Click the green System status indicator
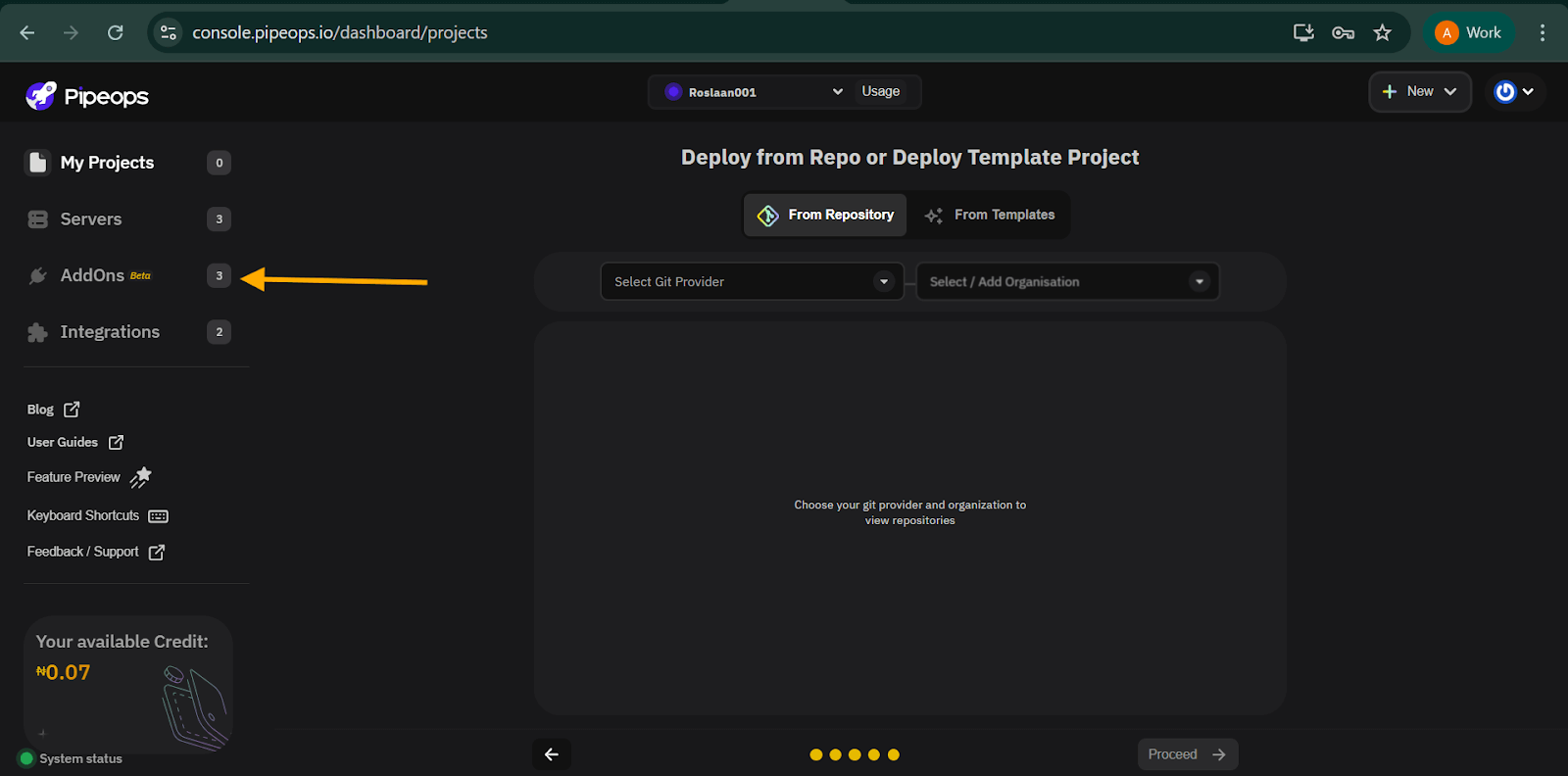This screenshot has width=1568, height=776. tap(26, 758)
